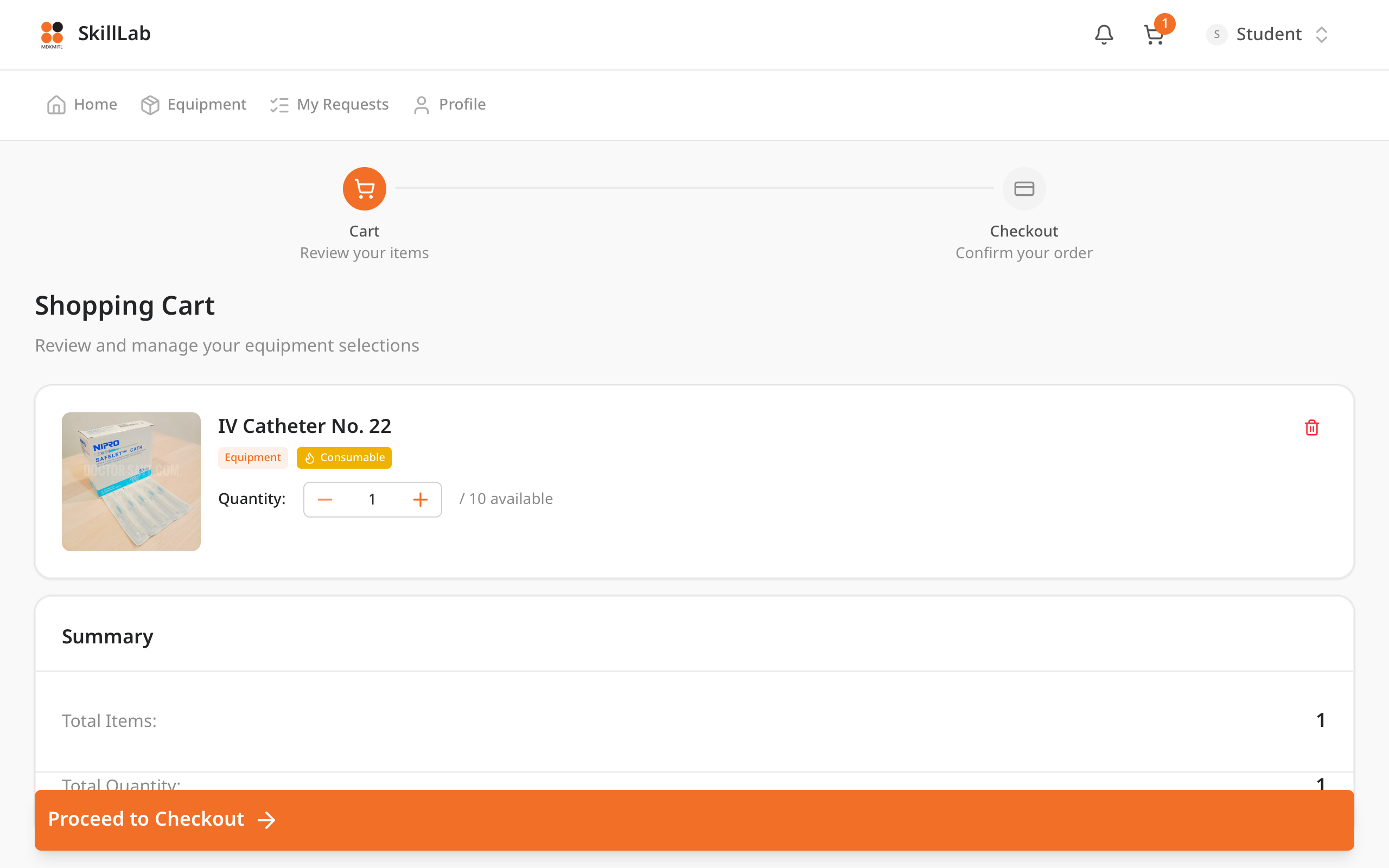1389x868 pixels.
Task: Click the Consumable badge
Action: [344, 457]
